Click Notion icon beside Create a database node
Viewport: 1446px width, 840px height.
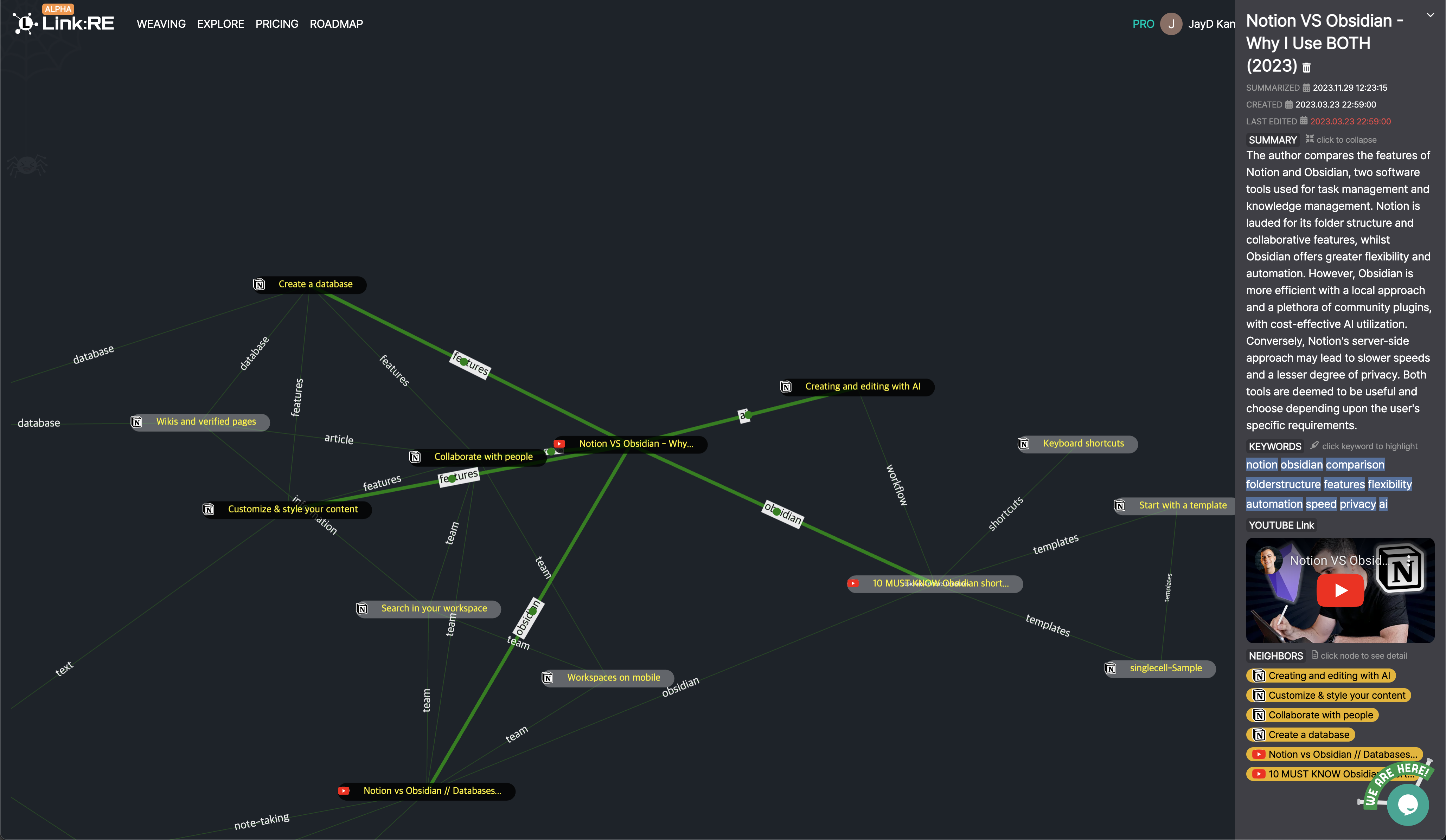(x=260, y=284)
